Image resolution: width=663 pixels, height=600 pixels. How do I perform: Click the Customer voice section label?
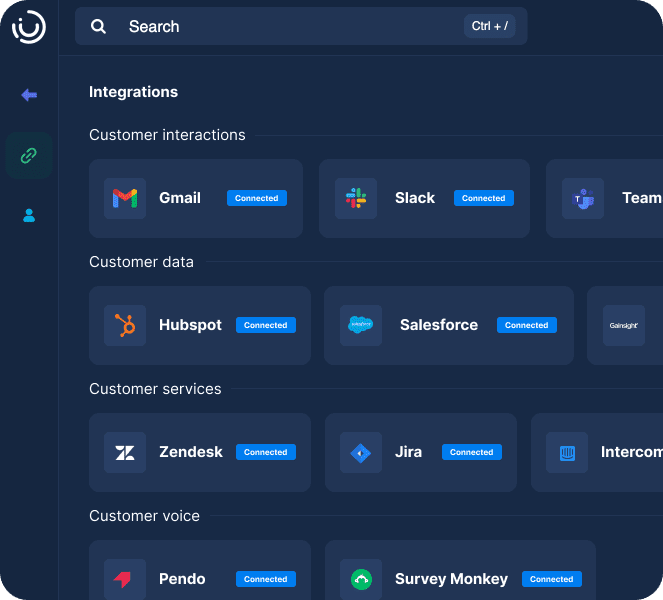point(144,516)
